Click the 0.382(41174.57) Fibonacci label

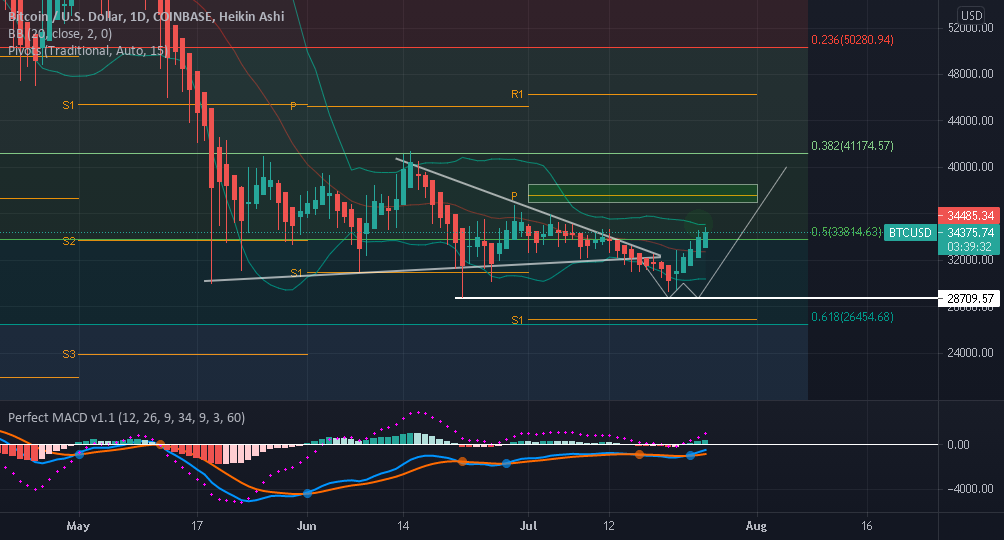click(x=852, y=146)
